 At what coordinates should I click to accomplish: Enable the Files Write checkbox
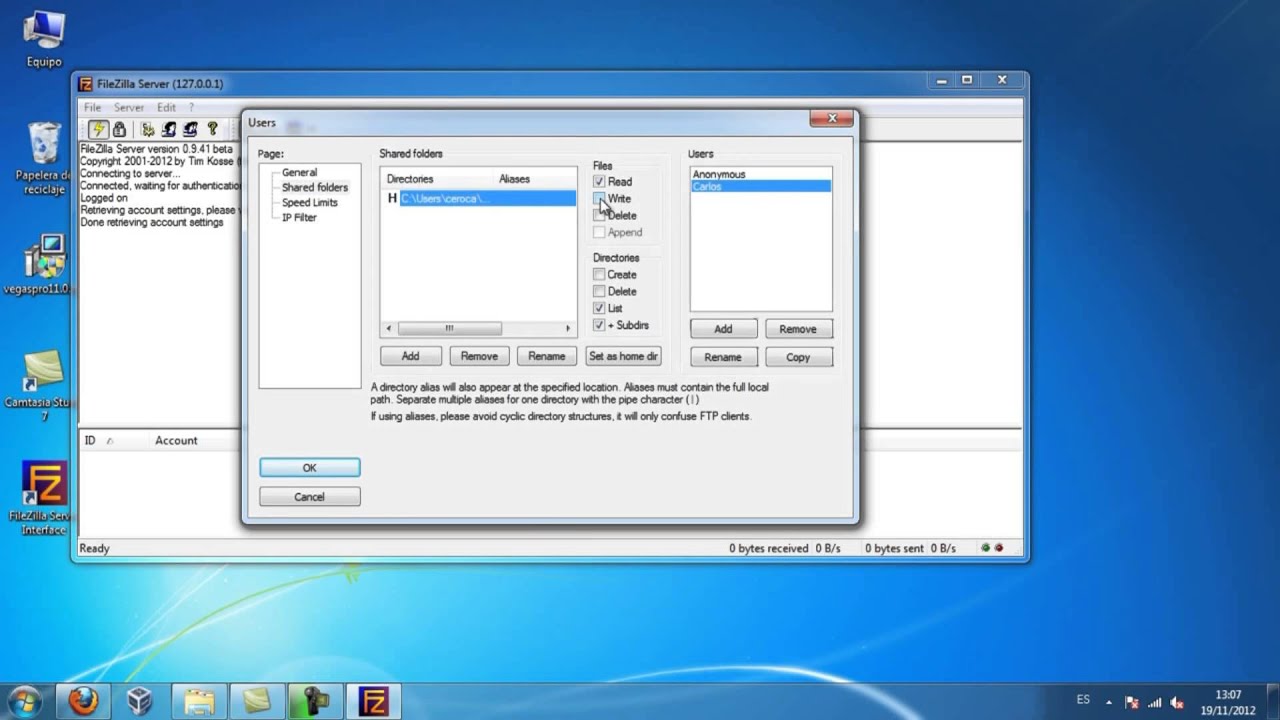(599, 199)
